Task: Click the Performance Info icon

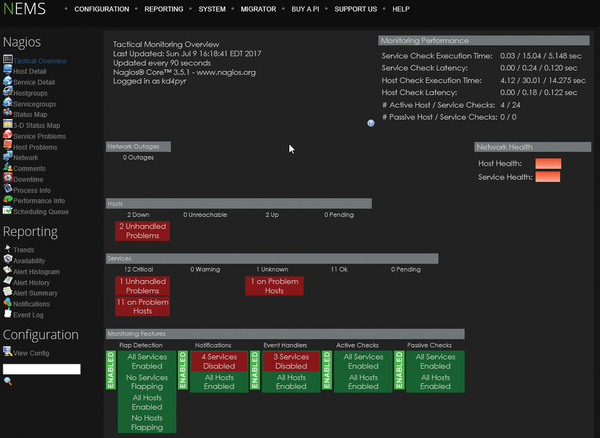Action: coord(8,200)
